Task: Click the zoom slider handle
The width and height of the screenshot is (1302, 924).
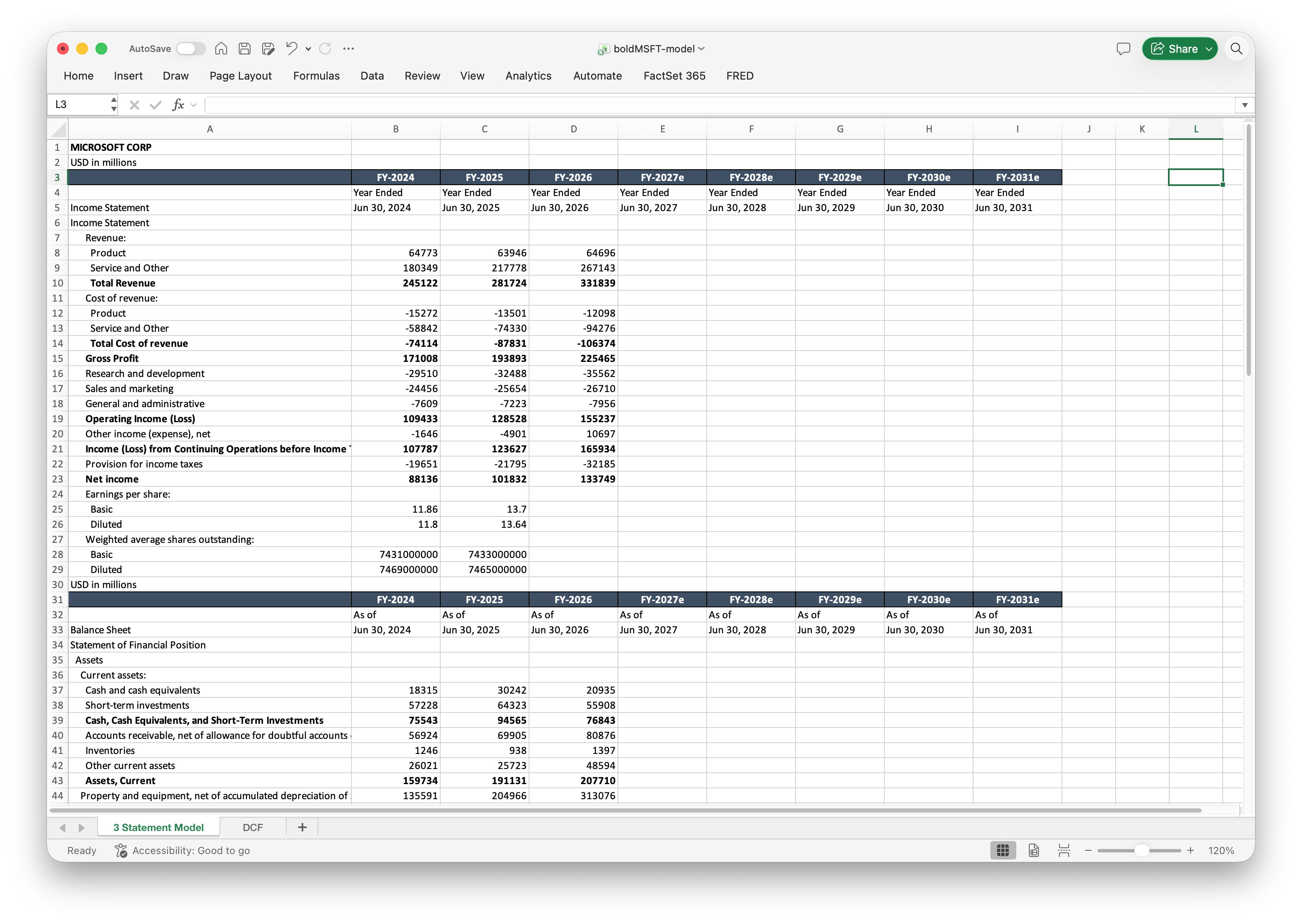Action: click(x=1142, y=851)
